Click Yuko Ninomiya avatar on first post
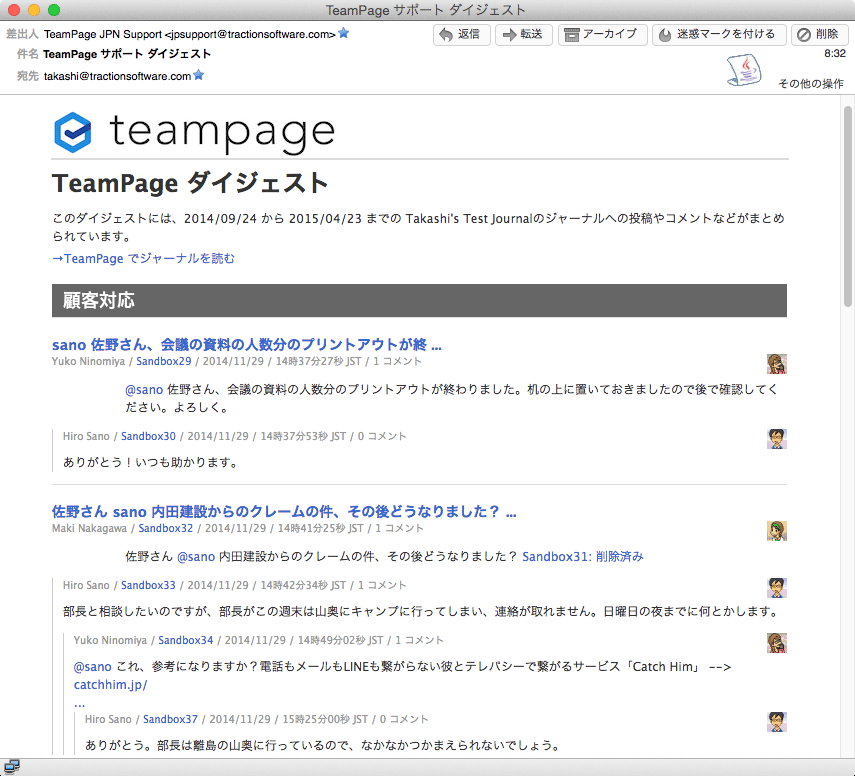This screenshot has height=776, width=855. click(x=777, y=363)
